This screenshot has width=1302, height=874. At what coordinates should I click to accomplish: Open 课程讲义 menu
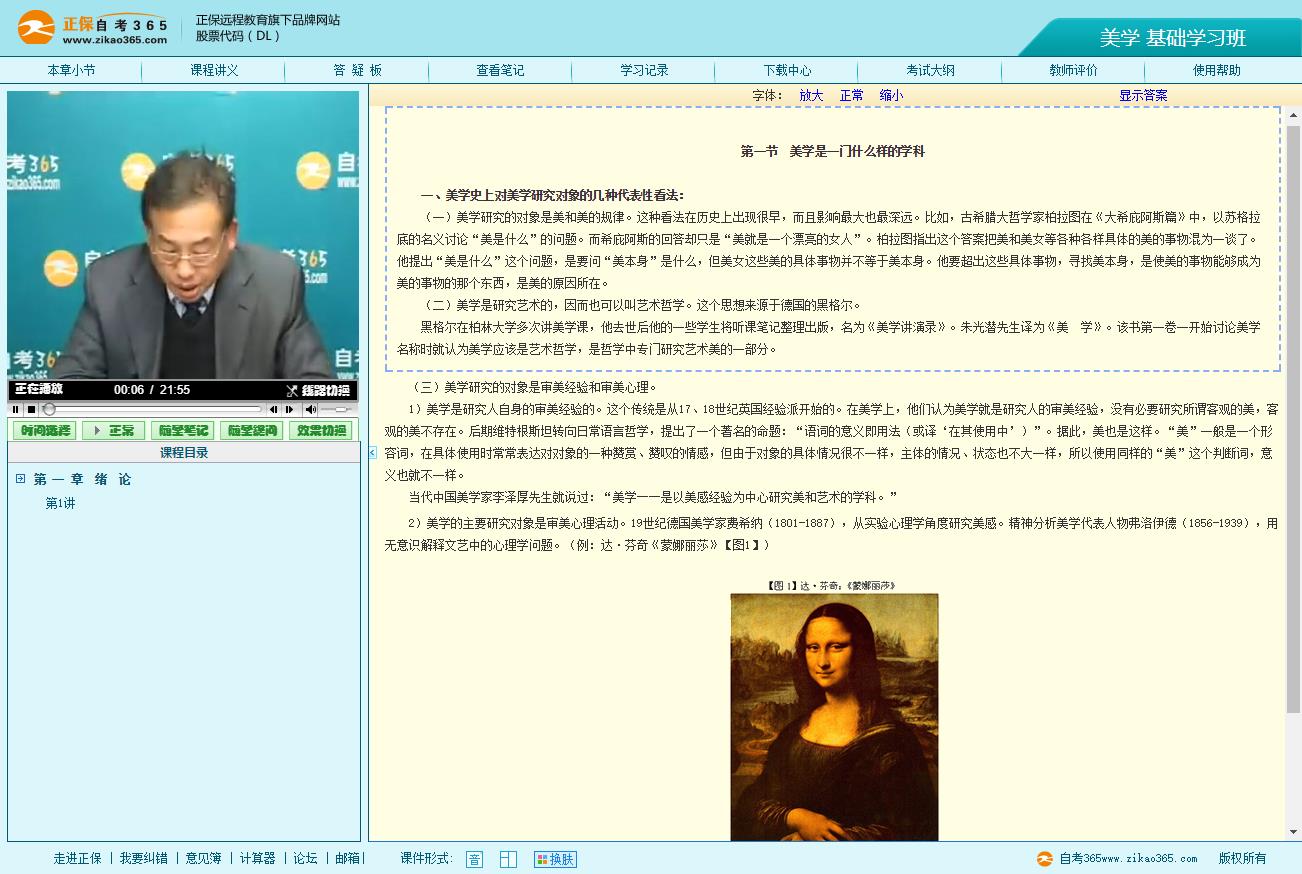tap(214, 70)
